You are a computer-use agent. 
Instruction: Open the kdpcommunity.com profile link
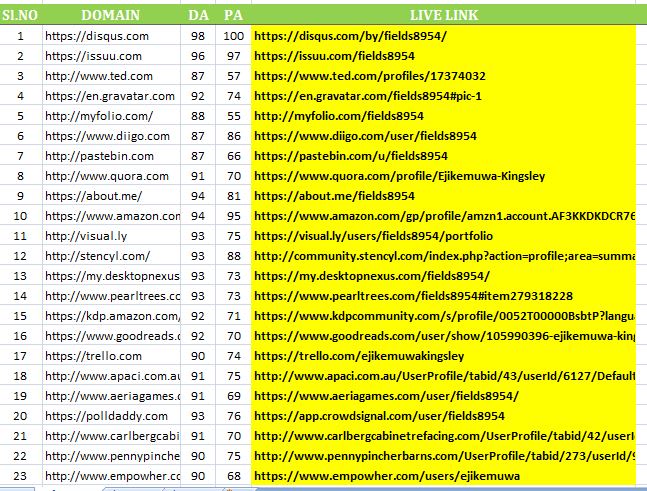445,316
